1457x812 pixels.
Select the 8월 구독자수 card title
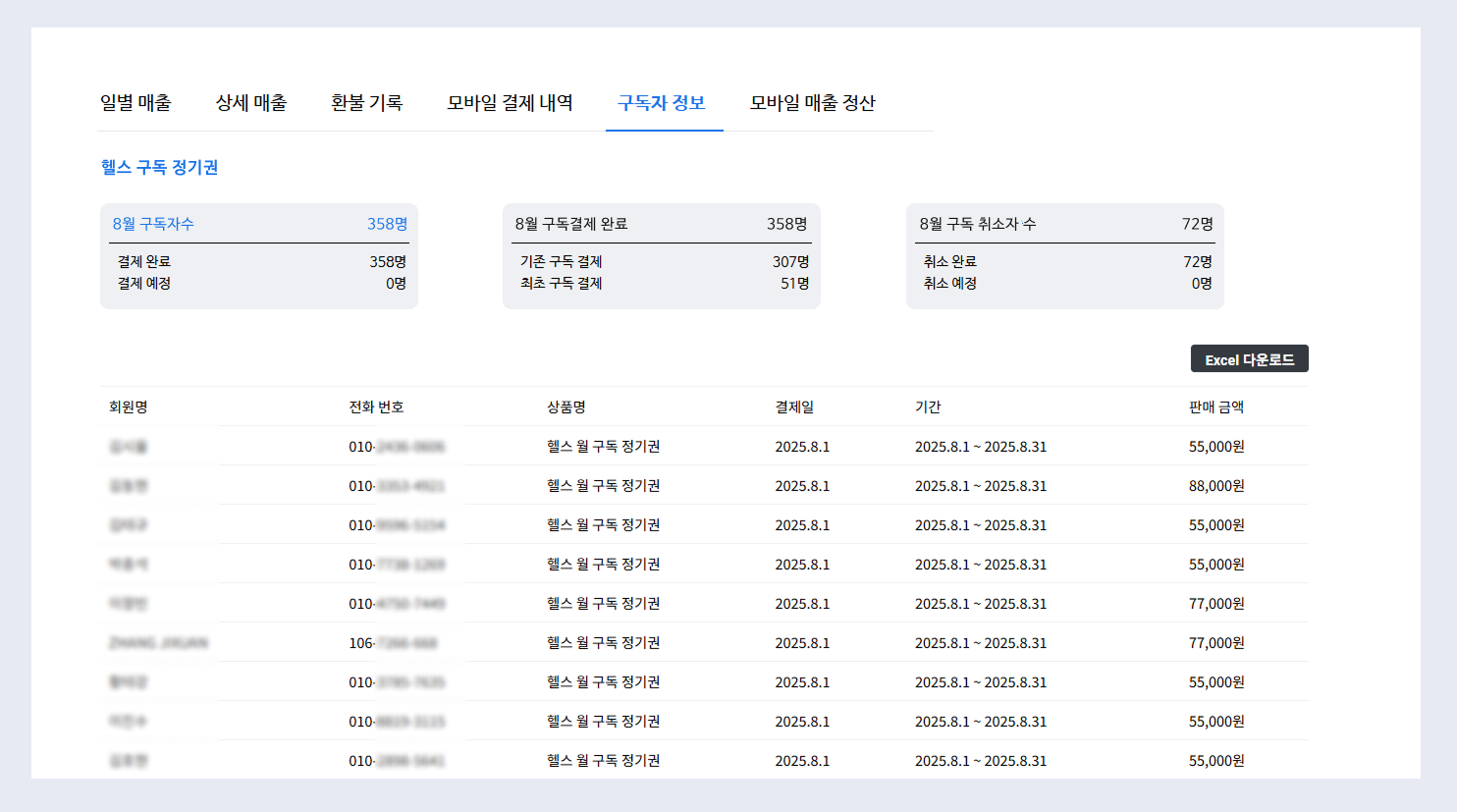(x=153, y=224)
